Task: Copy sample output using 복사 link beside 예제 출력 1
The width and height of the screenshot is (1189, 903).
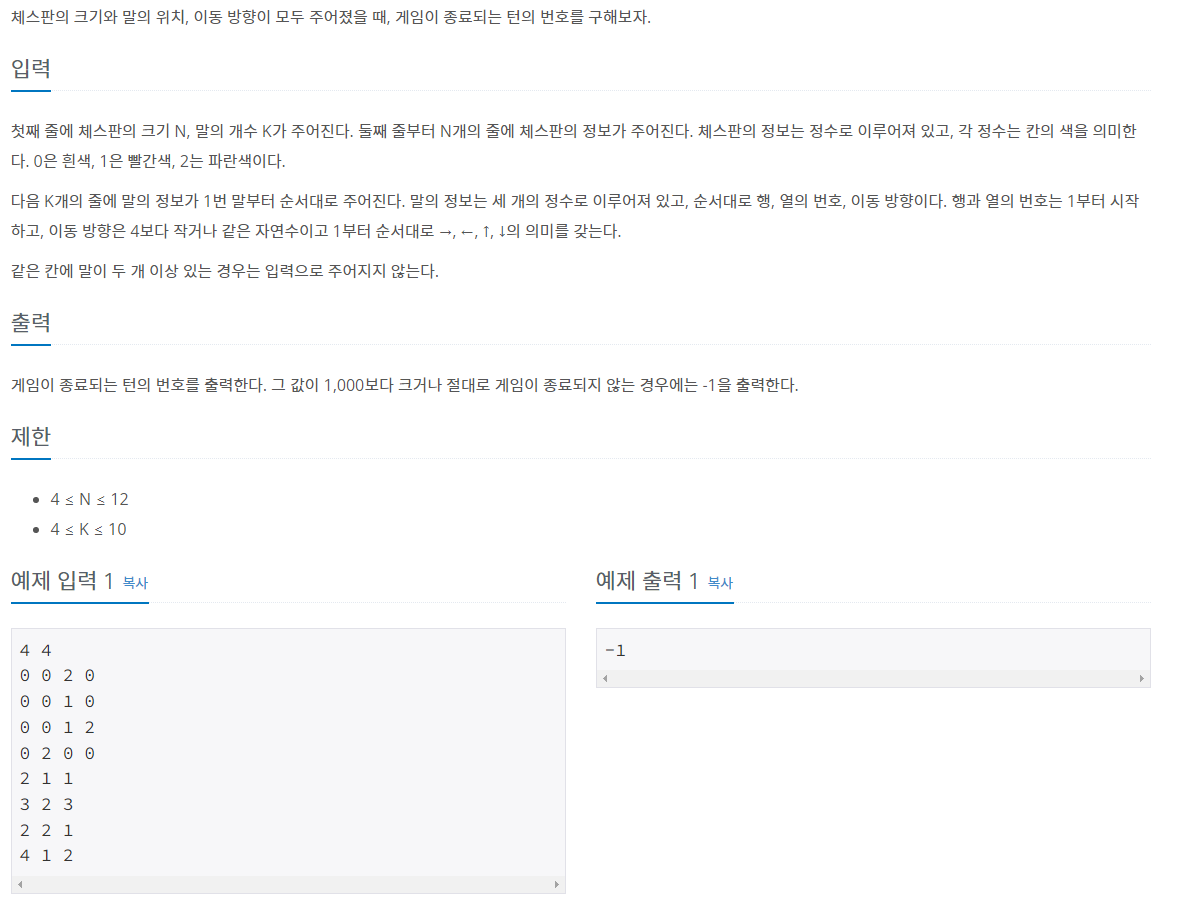Action: click(720, 582)
